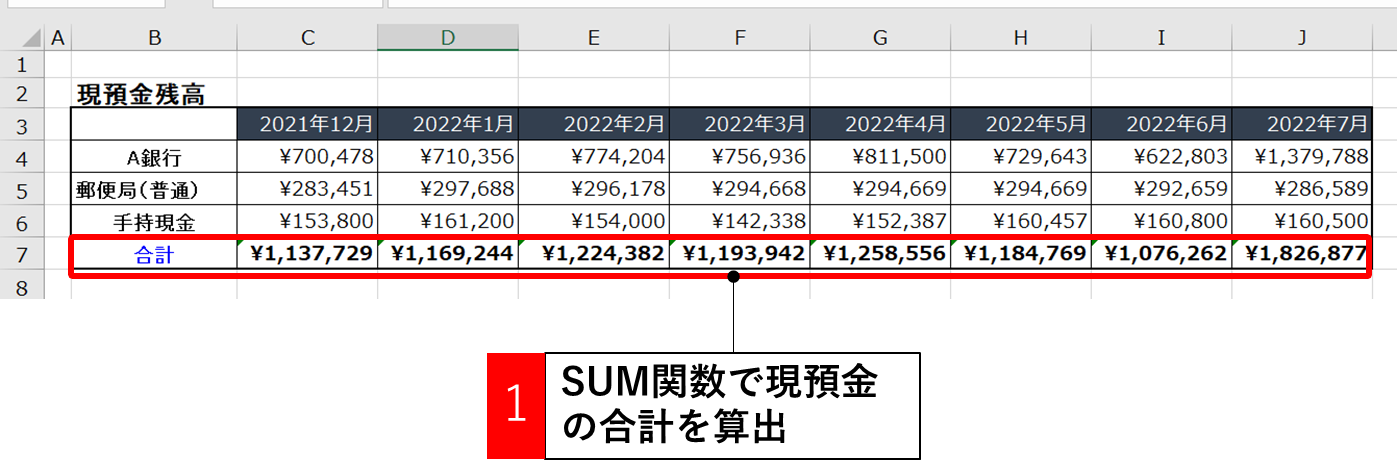Screen dimensions: 1397x474
Task: Select column C header
Action: 308,38
